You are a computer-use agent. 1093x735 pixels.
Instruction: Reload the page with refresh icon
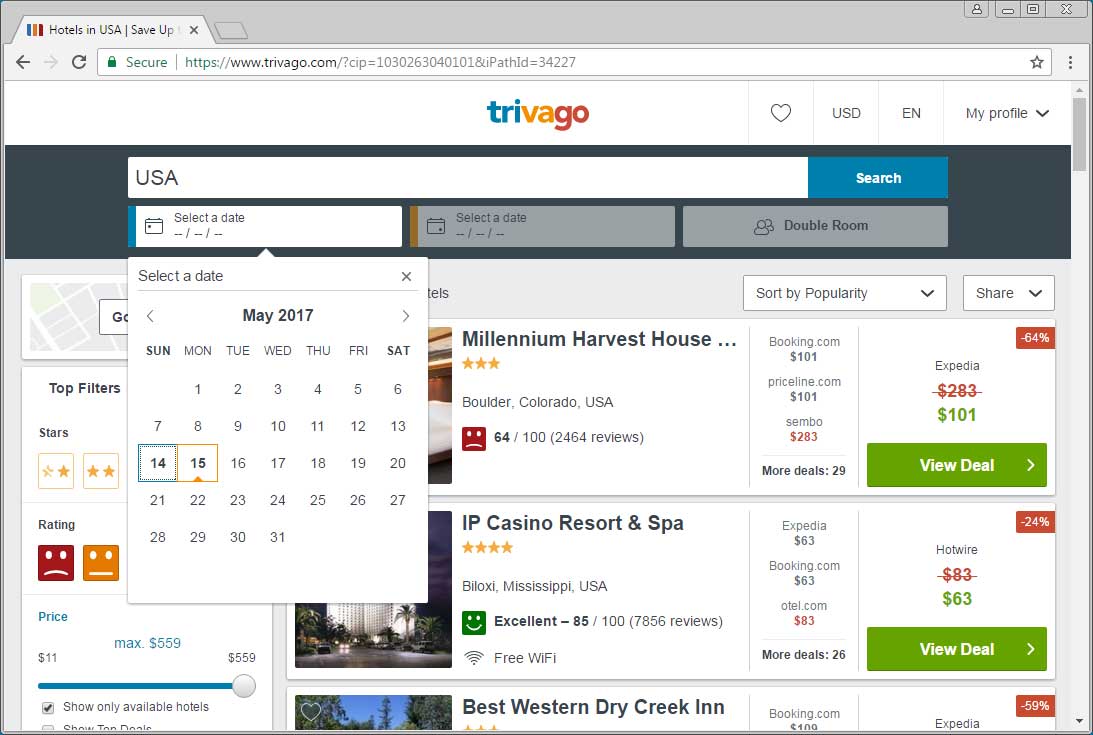tap(79, 62)
